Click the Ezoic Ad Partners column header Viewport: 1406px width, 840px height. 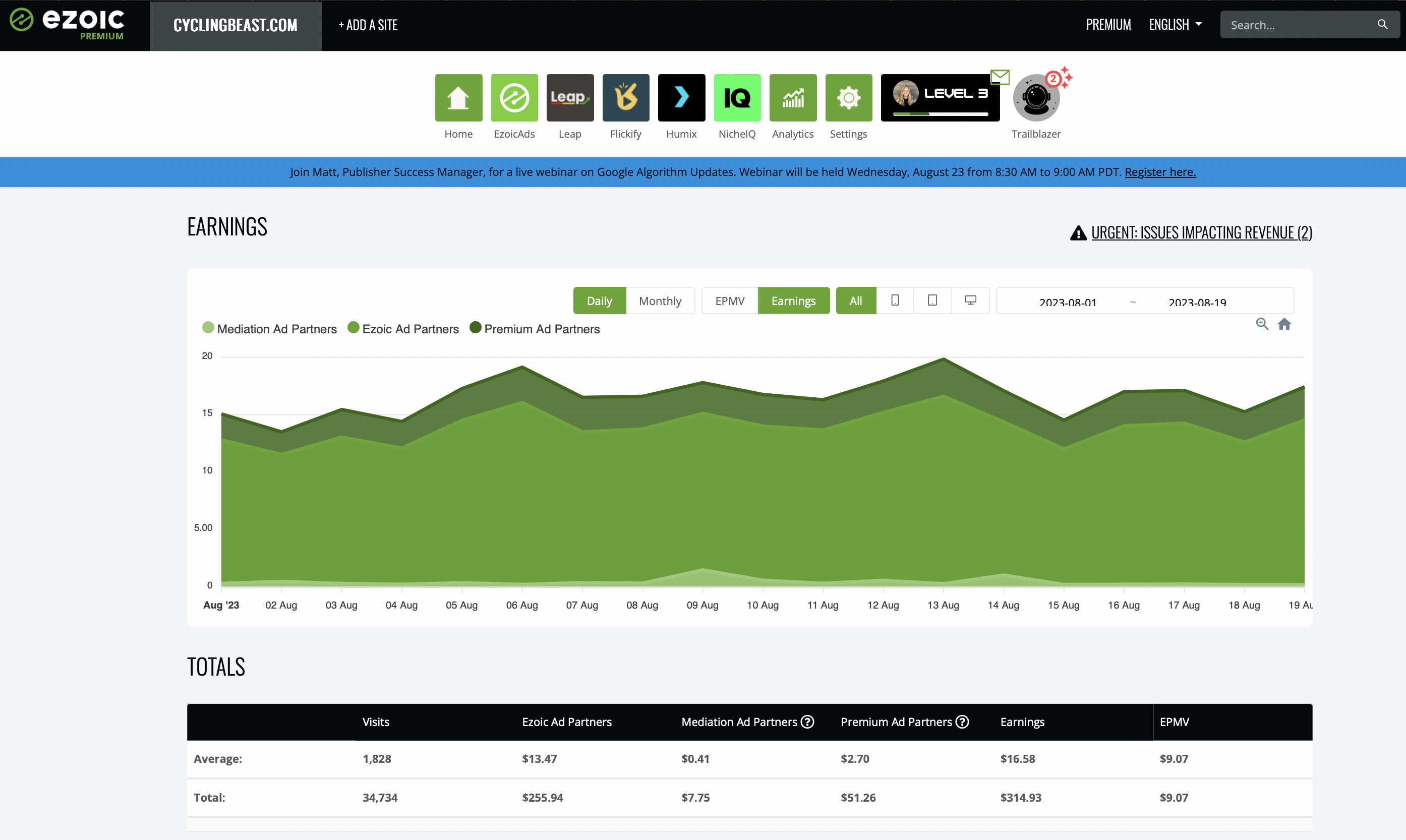(x=567, y=722)
